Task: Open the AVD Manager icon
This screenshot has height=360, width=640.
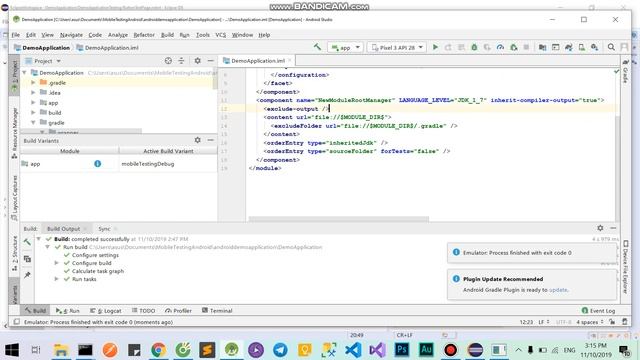Action: [582, 47]
